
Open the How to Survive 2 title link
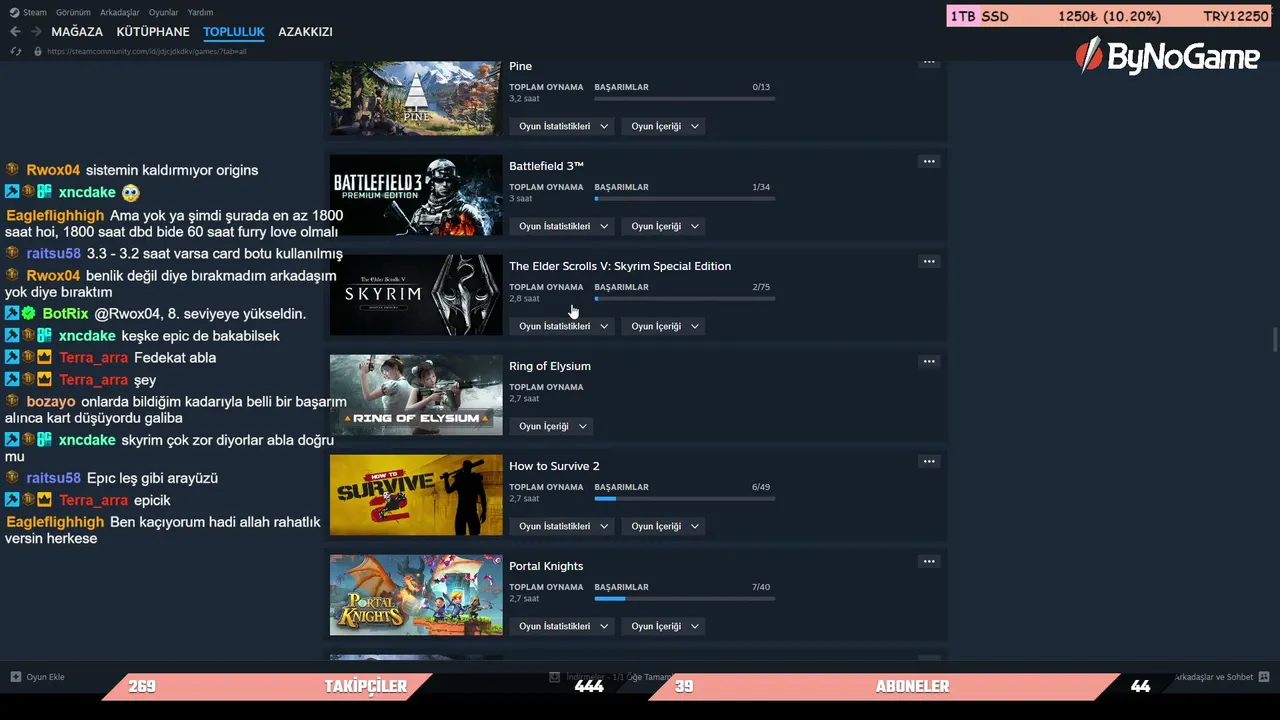[x=554, y=466]
